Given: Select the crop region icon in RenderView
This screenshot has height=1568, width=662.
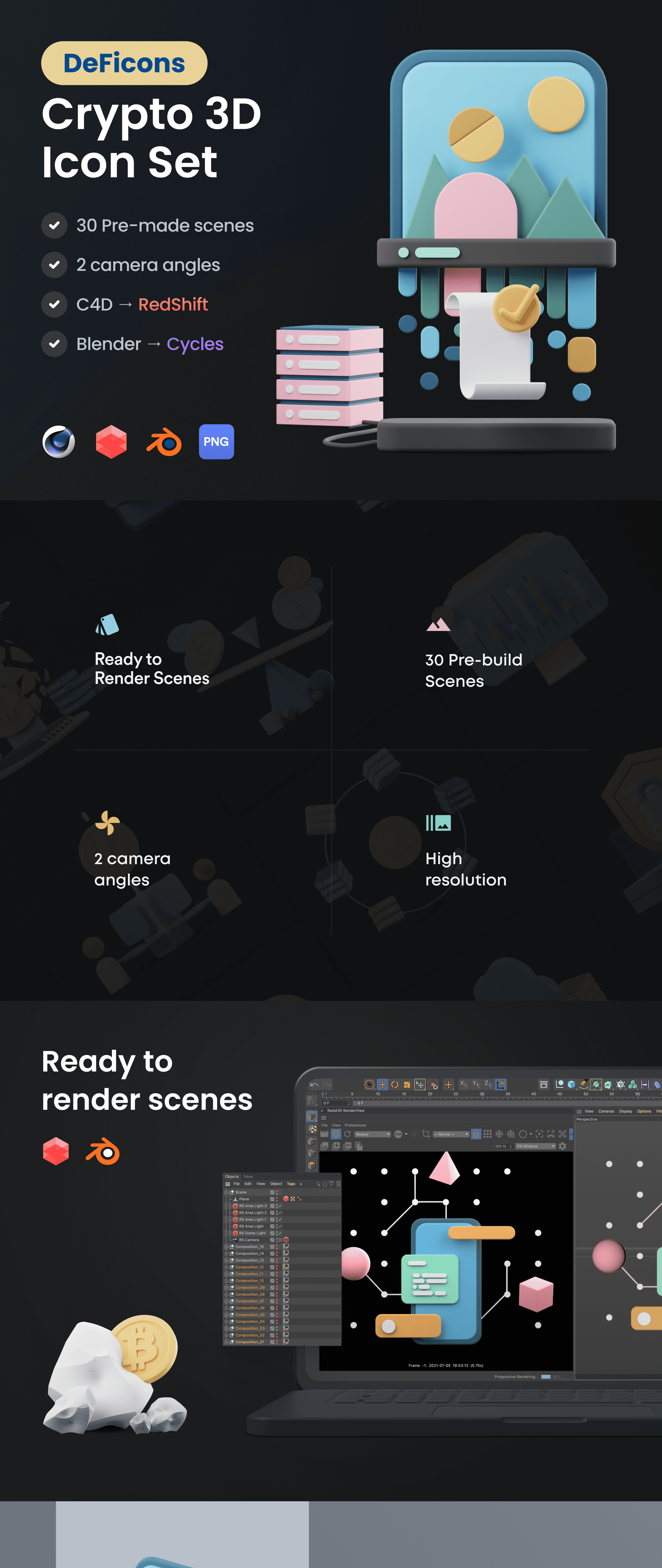Looking at the screenshot, I should (425, 1134).
